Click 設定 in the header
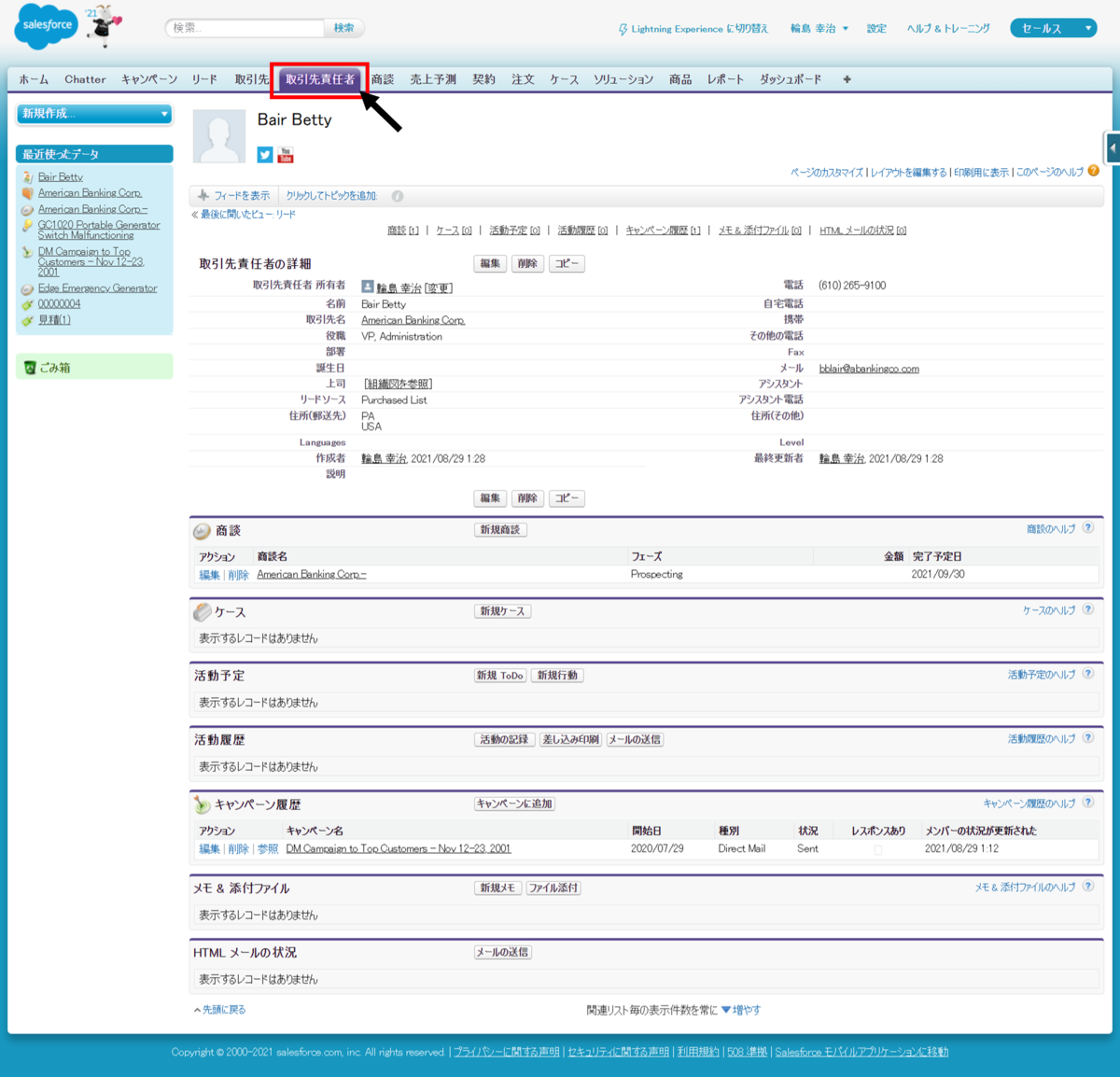The width and height of the screenshot is (1120, 1077). [876, 29]
